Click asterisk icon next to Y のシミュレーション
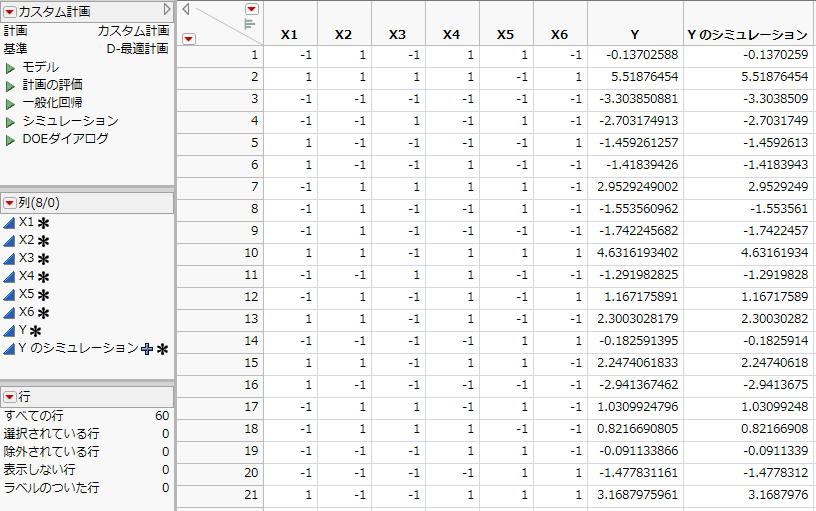Screen dimensions: 816x511 coord(162,350)
